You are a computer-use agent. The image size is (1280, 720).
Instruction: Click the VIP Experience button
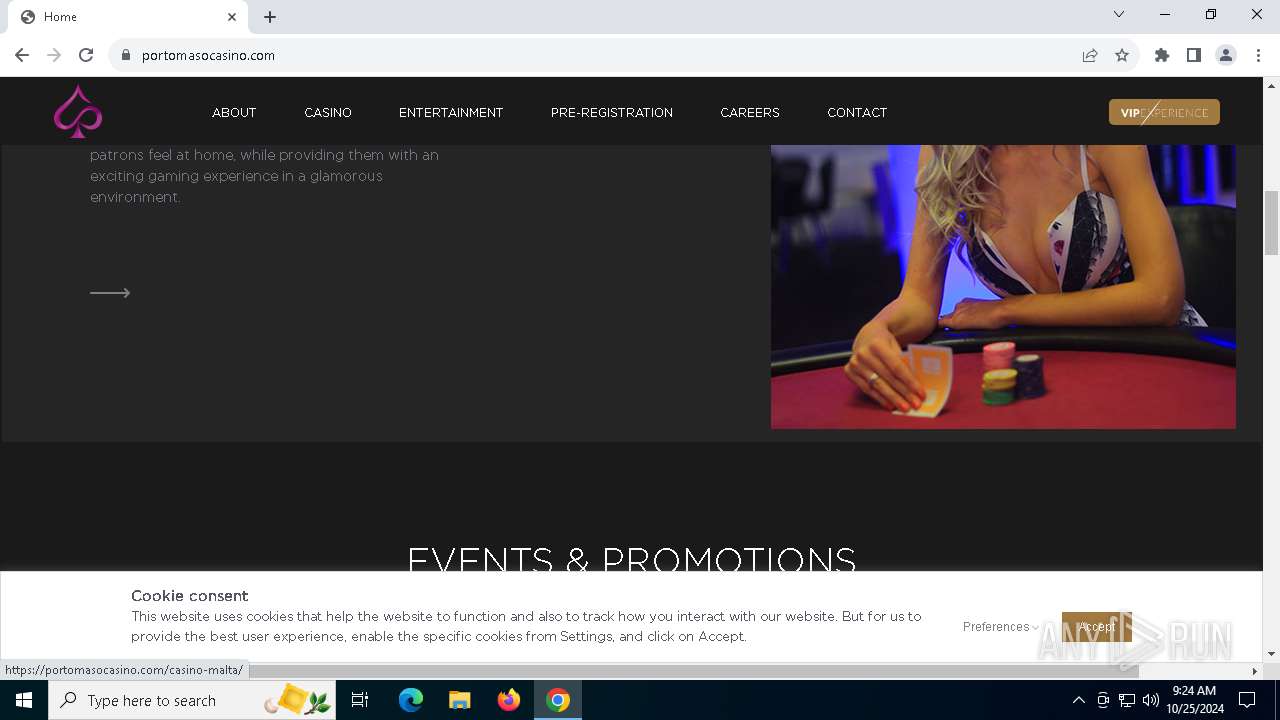1164,112
